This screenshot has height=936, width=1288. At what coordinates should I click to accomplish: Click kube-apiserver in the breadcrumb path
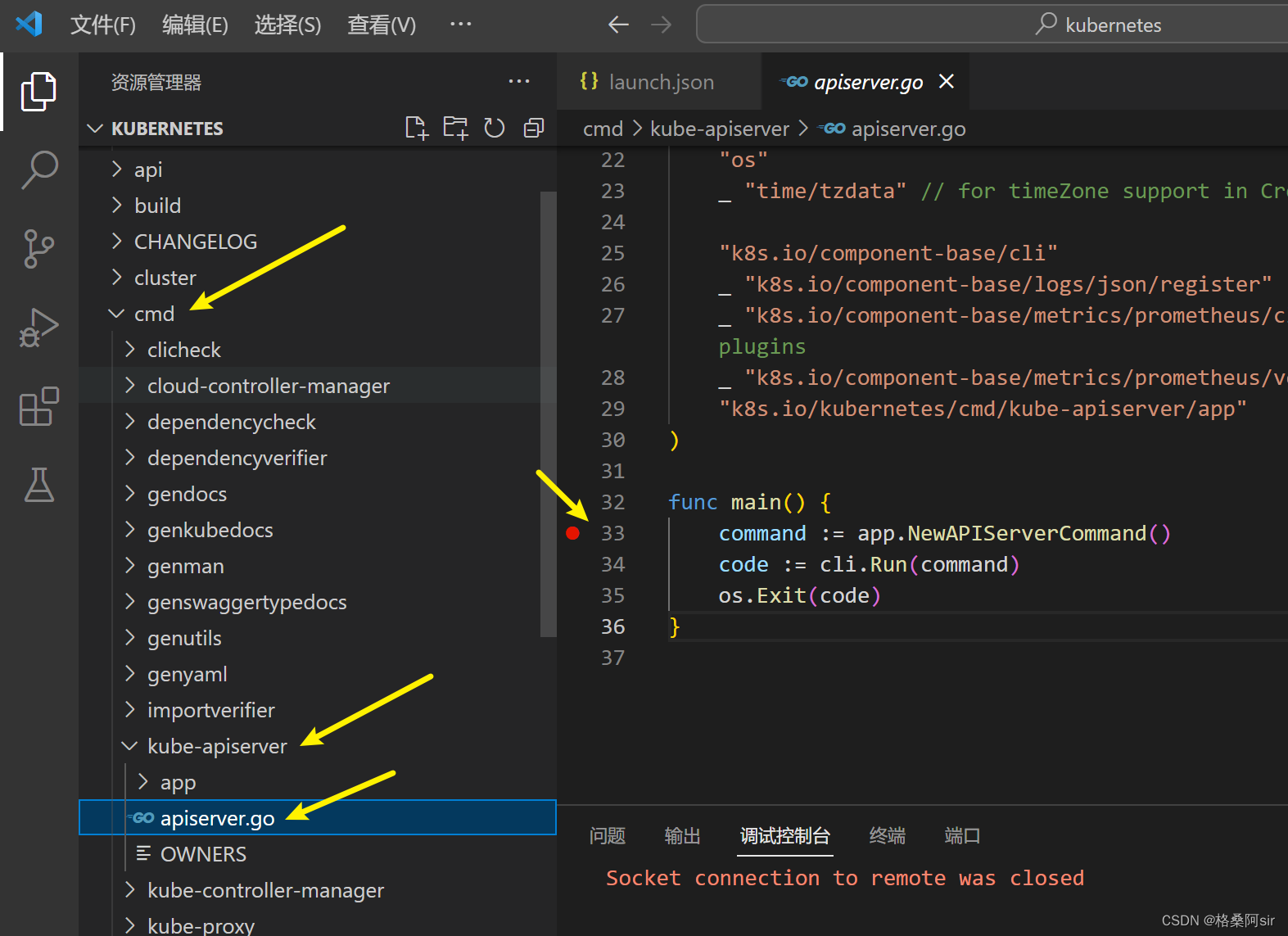[720, 129]
